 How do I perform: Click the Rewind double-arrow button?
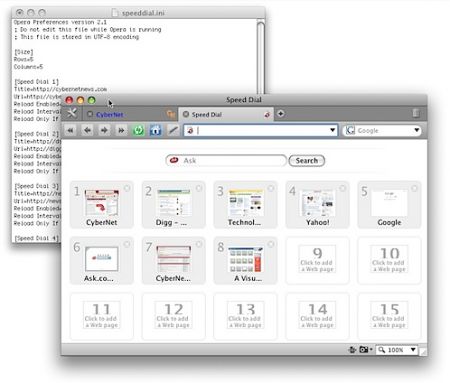tap(70, 130)
